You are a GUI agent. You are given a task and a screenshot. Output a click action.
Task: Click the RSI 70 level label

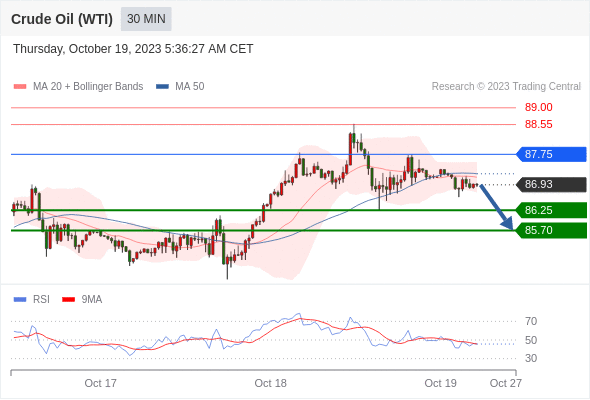(531, 321)
